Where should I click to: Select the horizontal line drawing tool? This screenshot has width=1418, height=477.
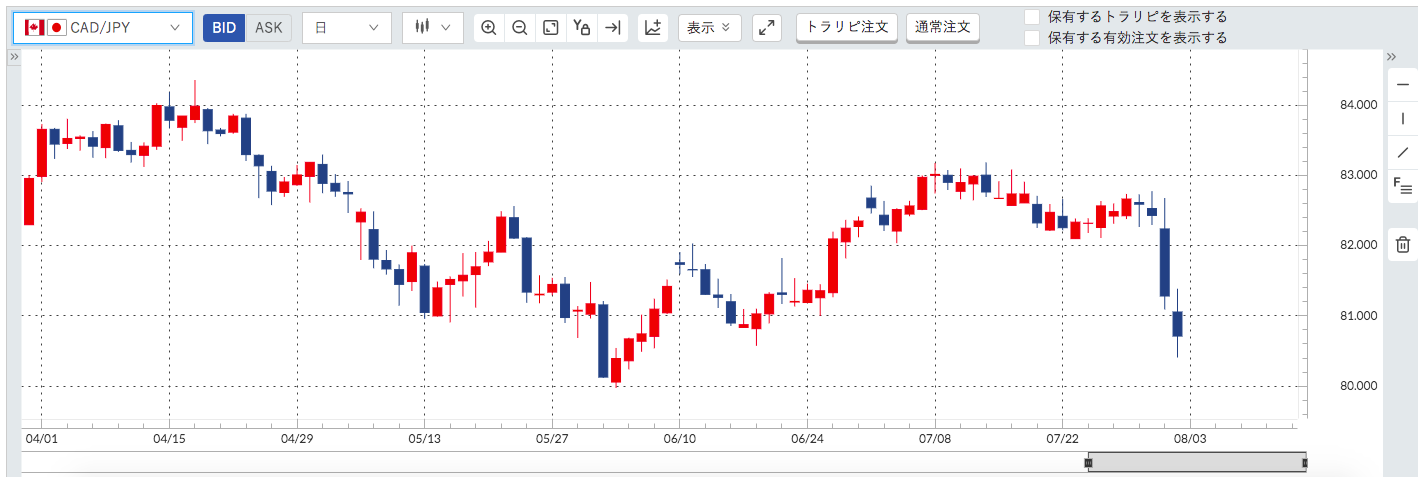(x=1402, y=85)
